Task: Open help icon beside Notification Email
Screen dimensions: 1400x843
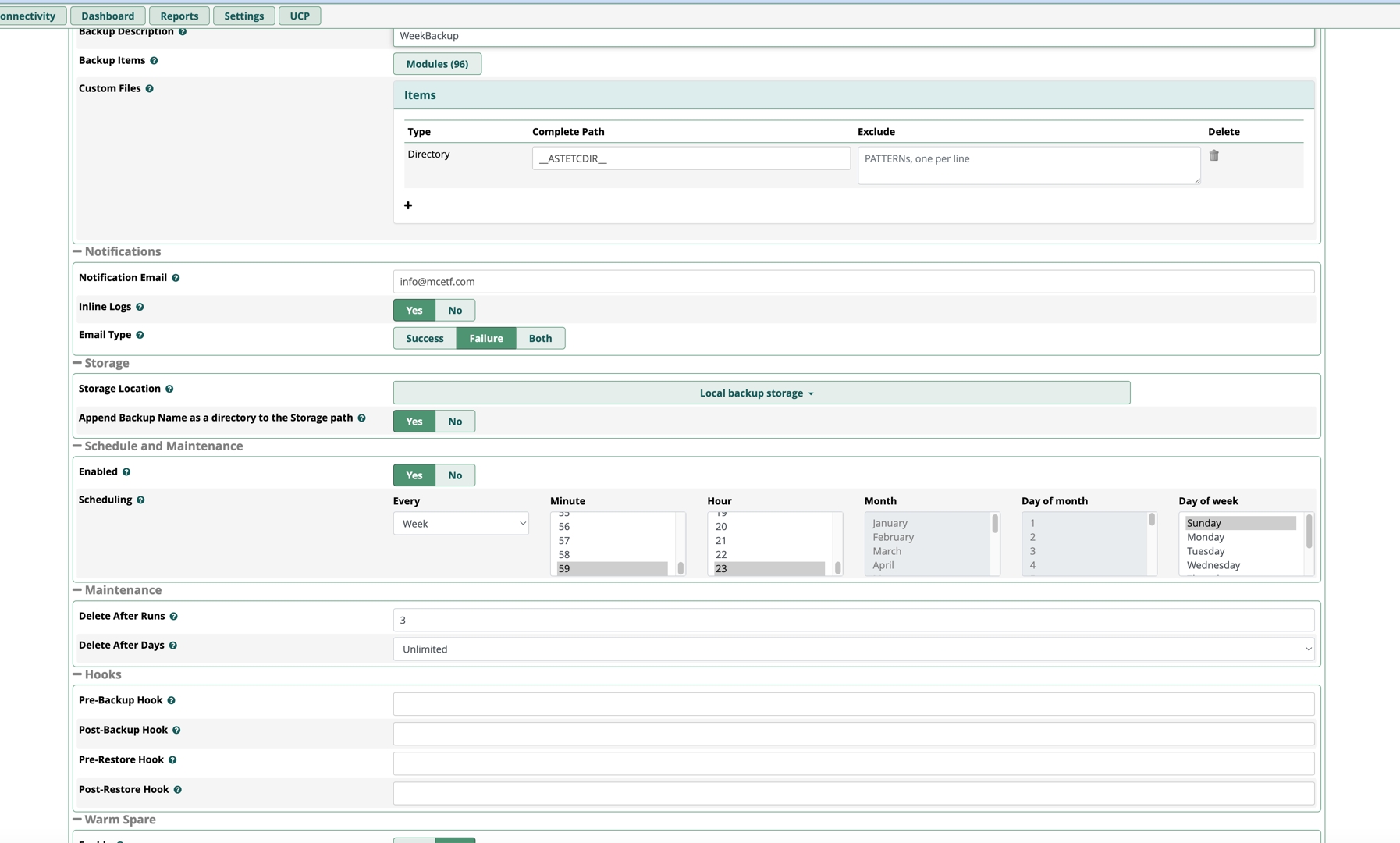Action: 176,278
